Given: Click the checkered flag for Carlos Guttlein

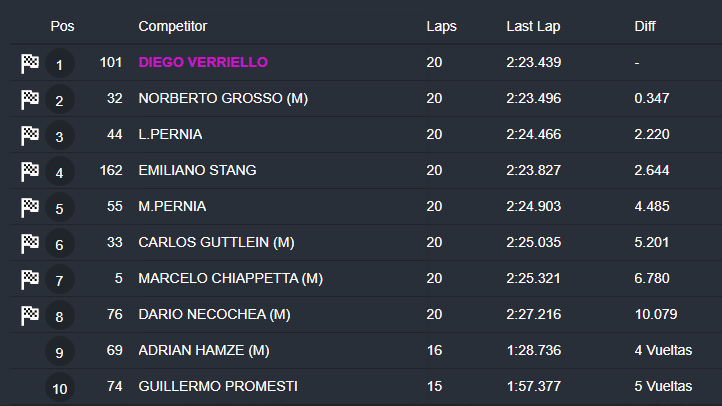Looking at the screenshot, I should (x=30, y=243).
